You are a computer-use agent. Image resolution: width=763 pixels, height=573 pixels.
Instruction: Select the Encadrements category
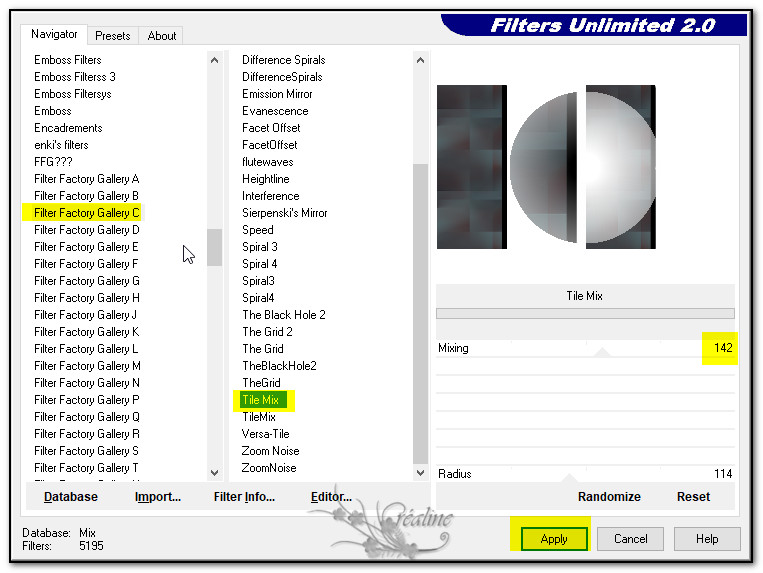(68, 128)
